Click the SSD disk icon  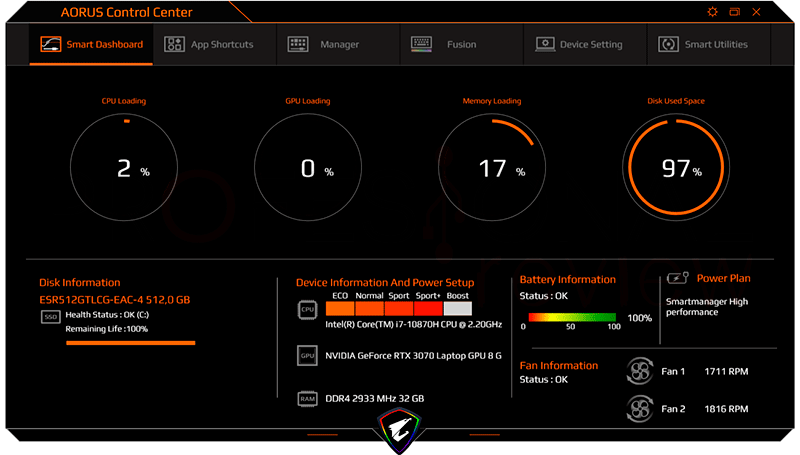pyautogui.click(x=51, y=317)
